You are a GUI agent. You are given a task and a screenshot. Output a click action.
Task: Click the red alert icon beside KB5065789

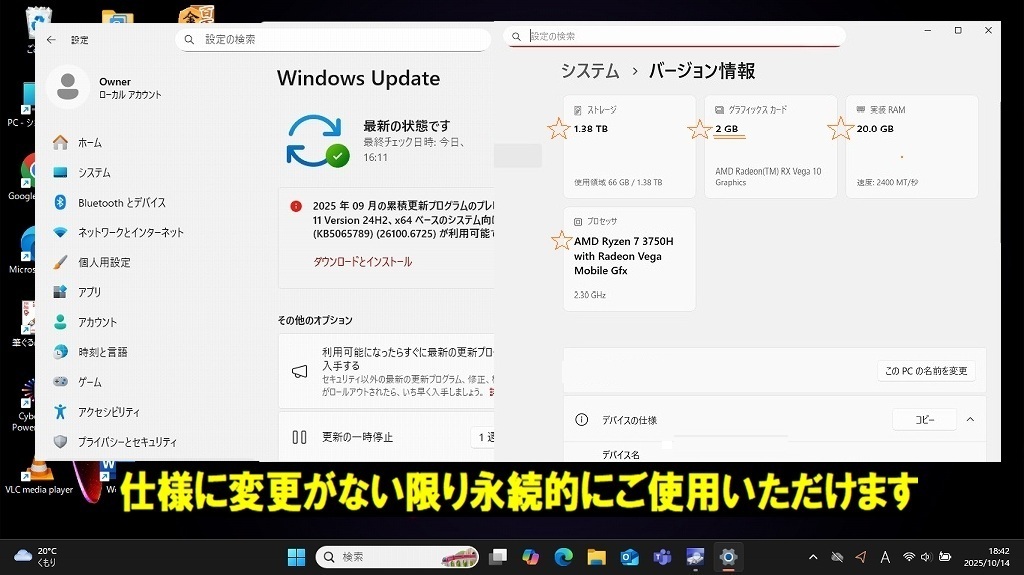(296, 206)
